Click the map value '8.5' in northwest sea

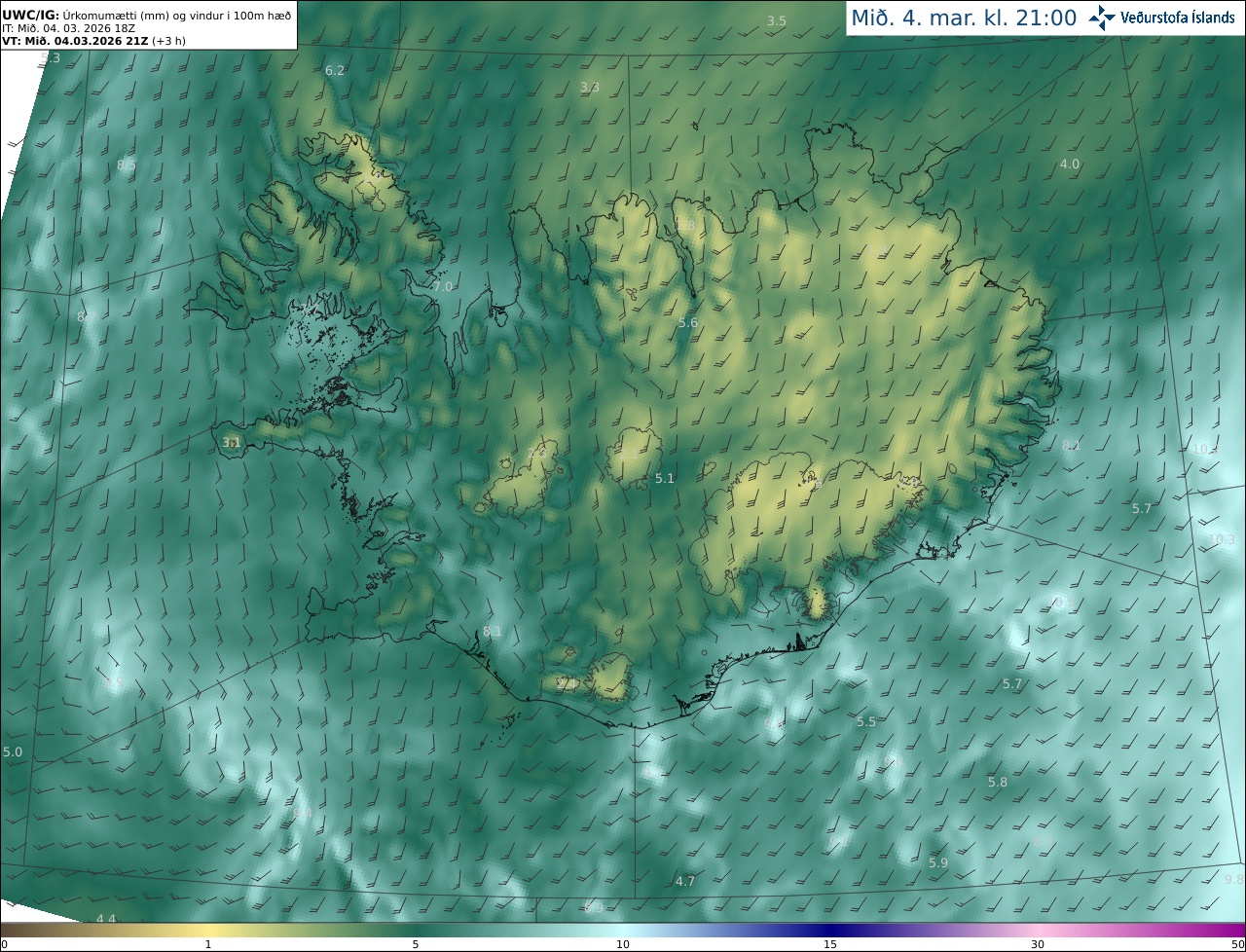coord(127,165)
